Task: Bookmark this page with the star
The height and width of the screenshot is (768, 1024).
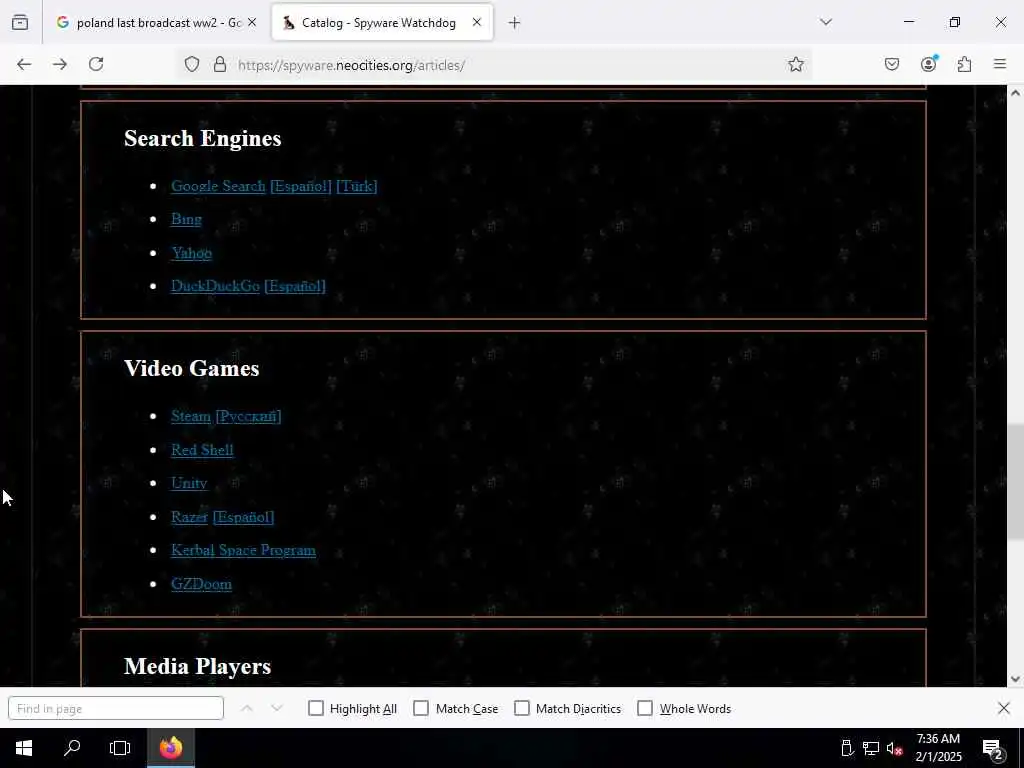Action: coord(795,64)
